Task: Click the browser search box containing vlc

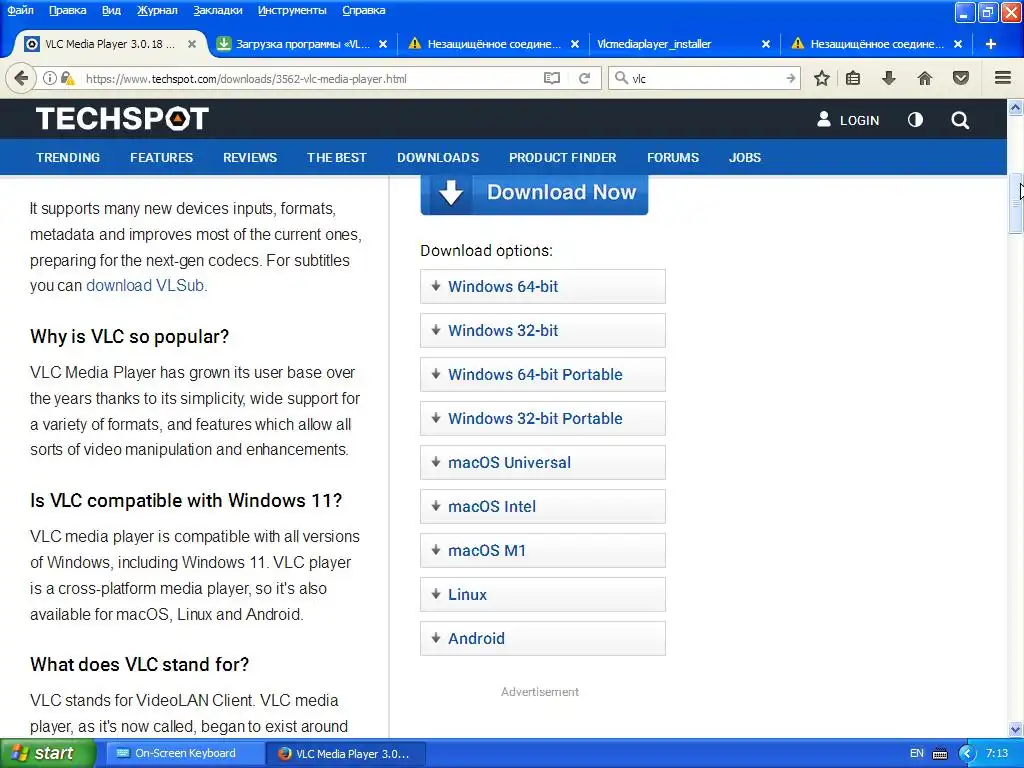Action: pos(705,78)
